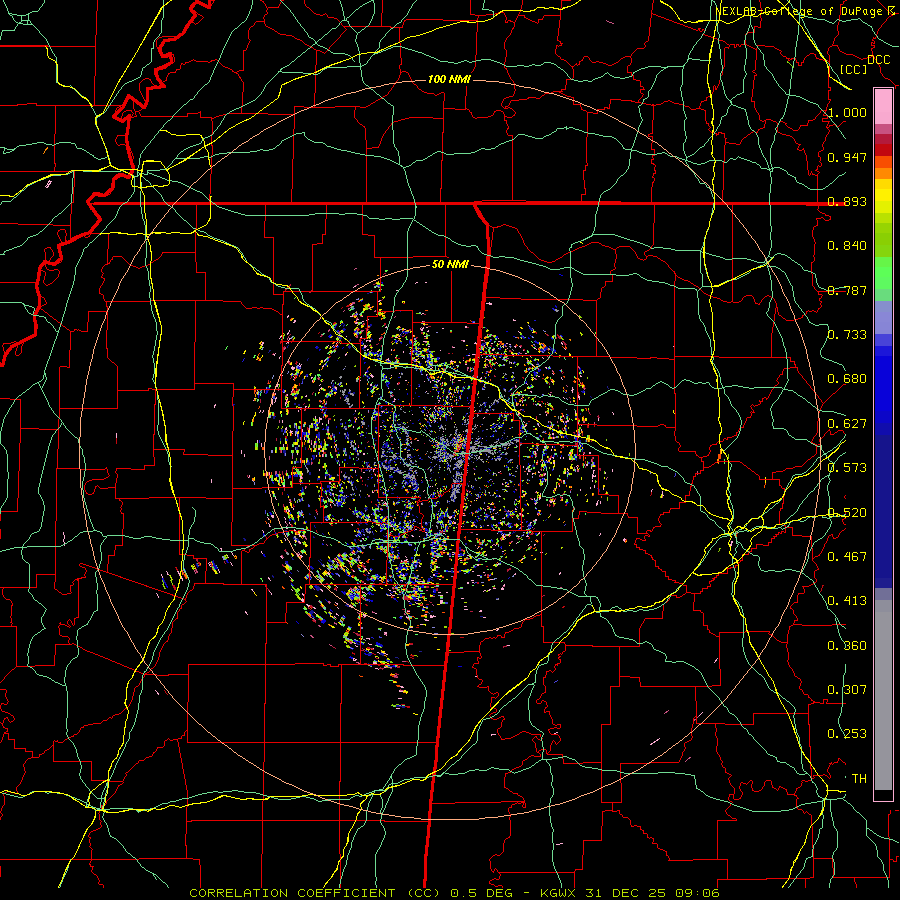Click the KGWX station ID in the caption
900x900 pixels.
point(560,893)
